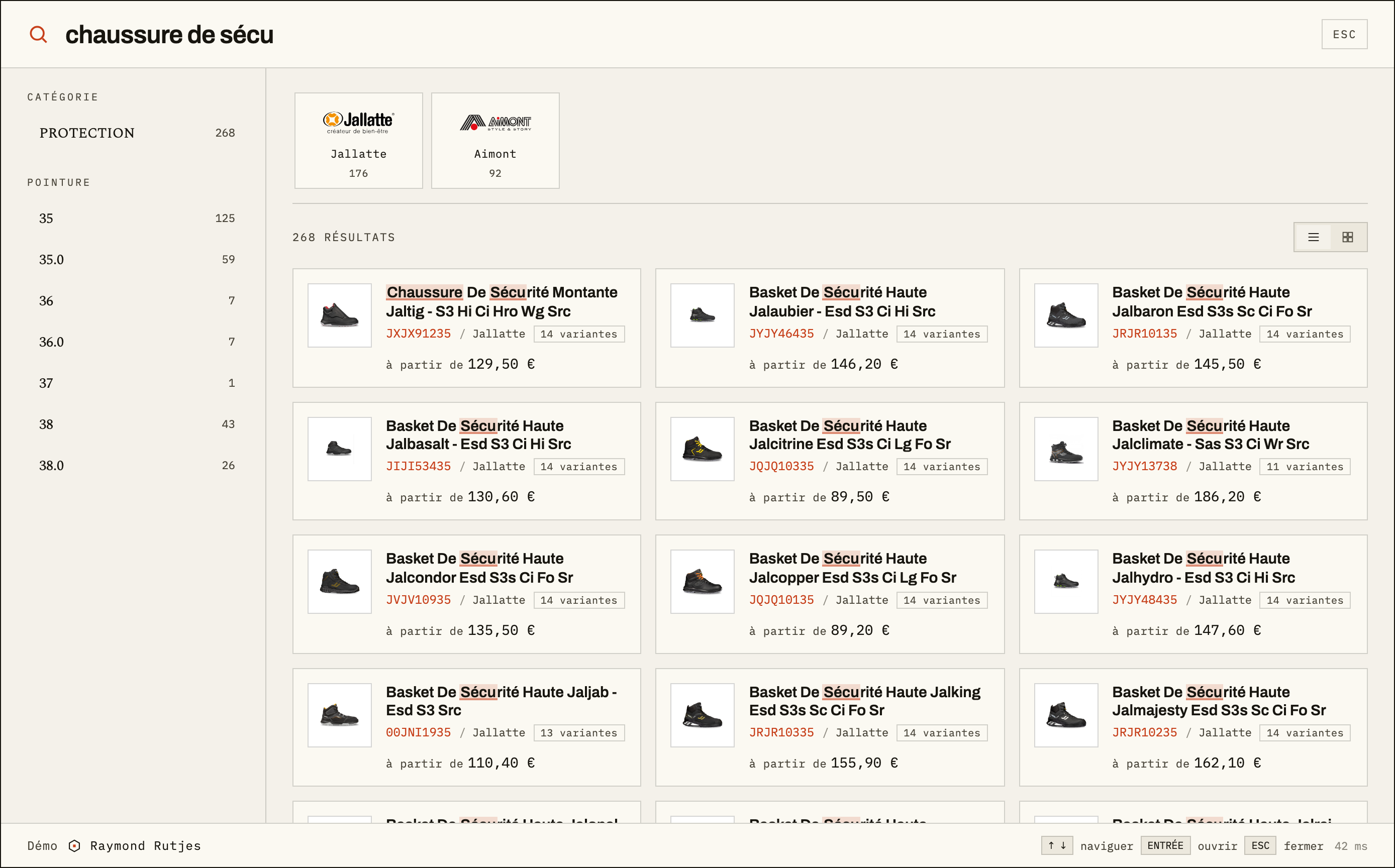Open Basket De Sécurité Haute Jaljab title
This screenshot has height=868, width=1395.
coord(502,701)
